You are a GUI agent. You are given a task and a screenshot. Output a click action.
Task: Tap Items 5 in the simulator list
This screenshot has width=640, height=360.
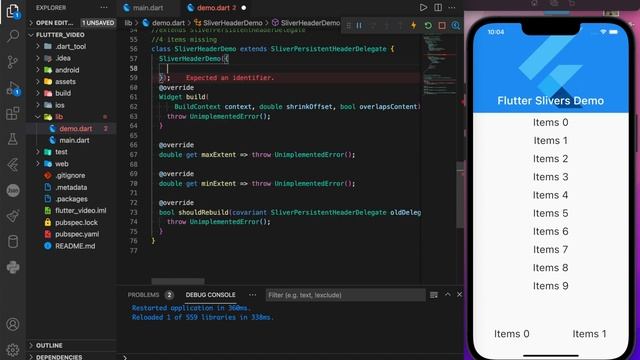click(550, 213)
